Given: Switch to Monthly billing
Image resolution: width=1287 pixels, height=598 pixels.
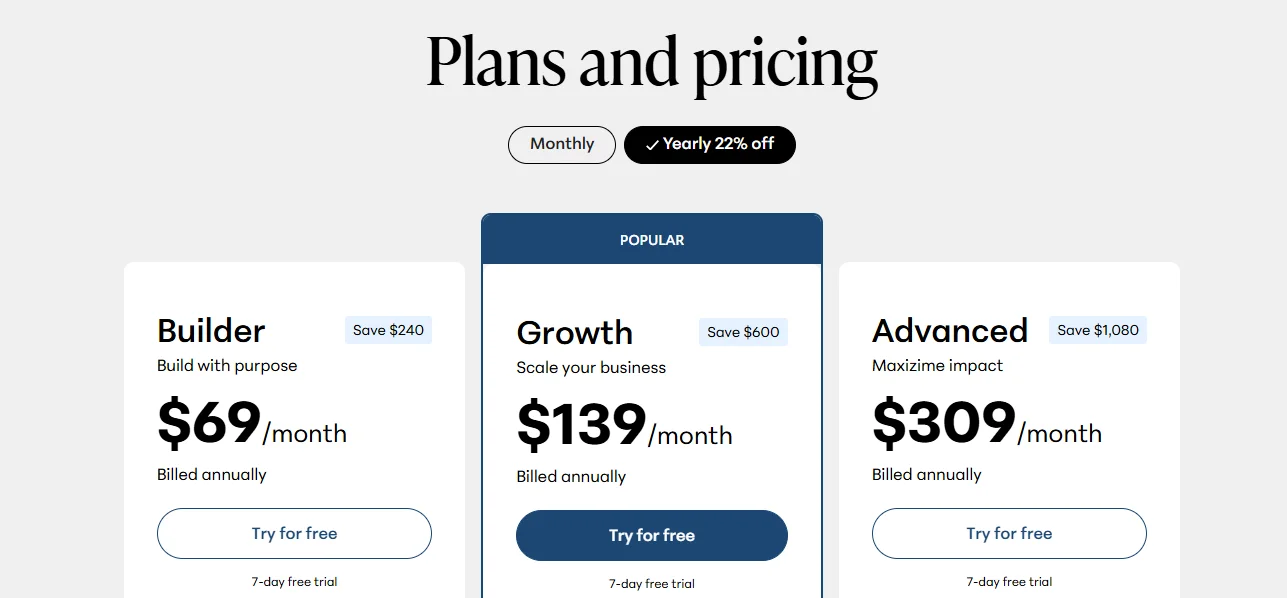Looking at the screenshot, I should pos(561,144).
